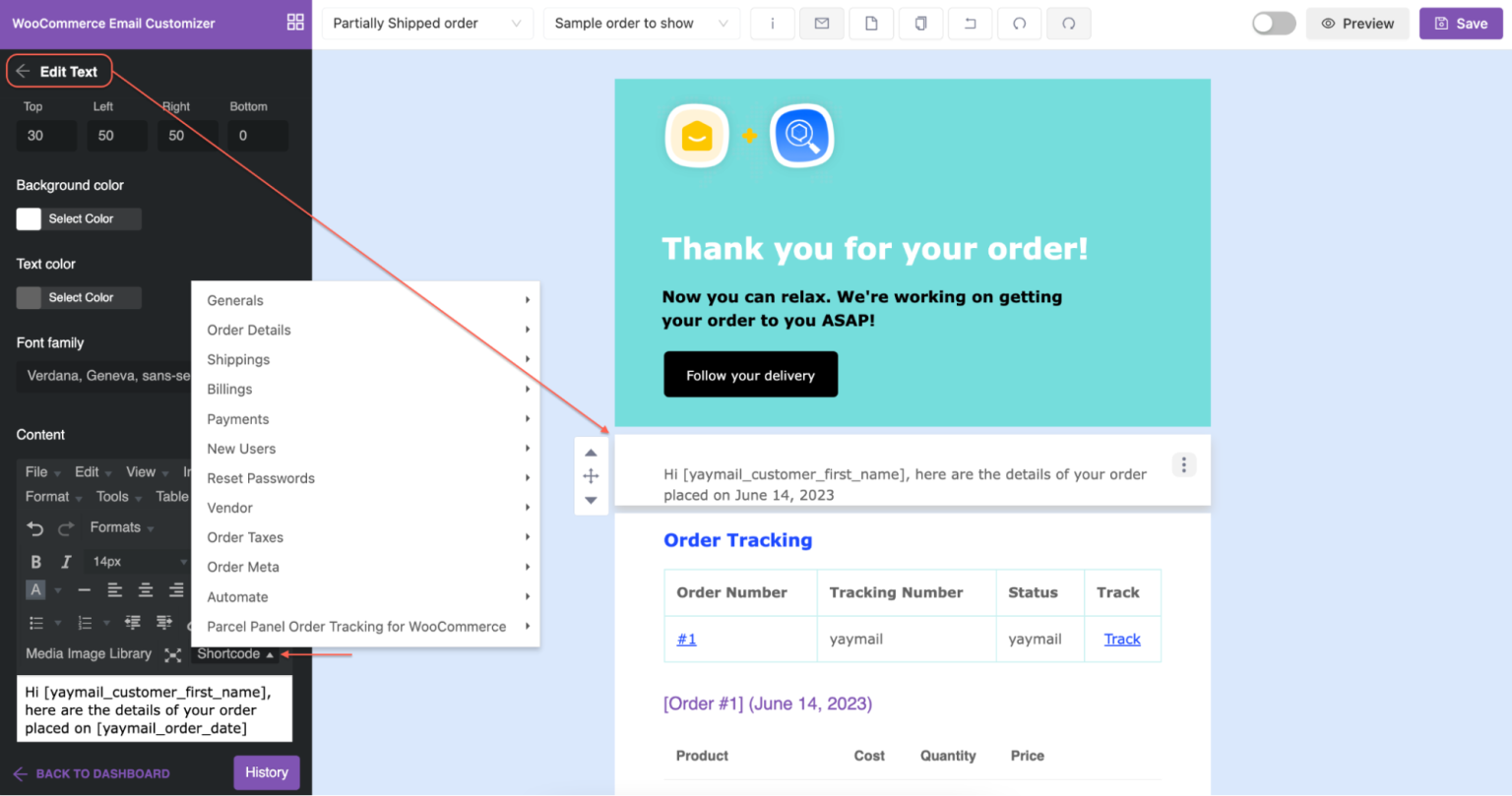Select the new document icon
Viewport: 1512px width, 796px height.
871,23
